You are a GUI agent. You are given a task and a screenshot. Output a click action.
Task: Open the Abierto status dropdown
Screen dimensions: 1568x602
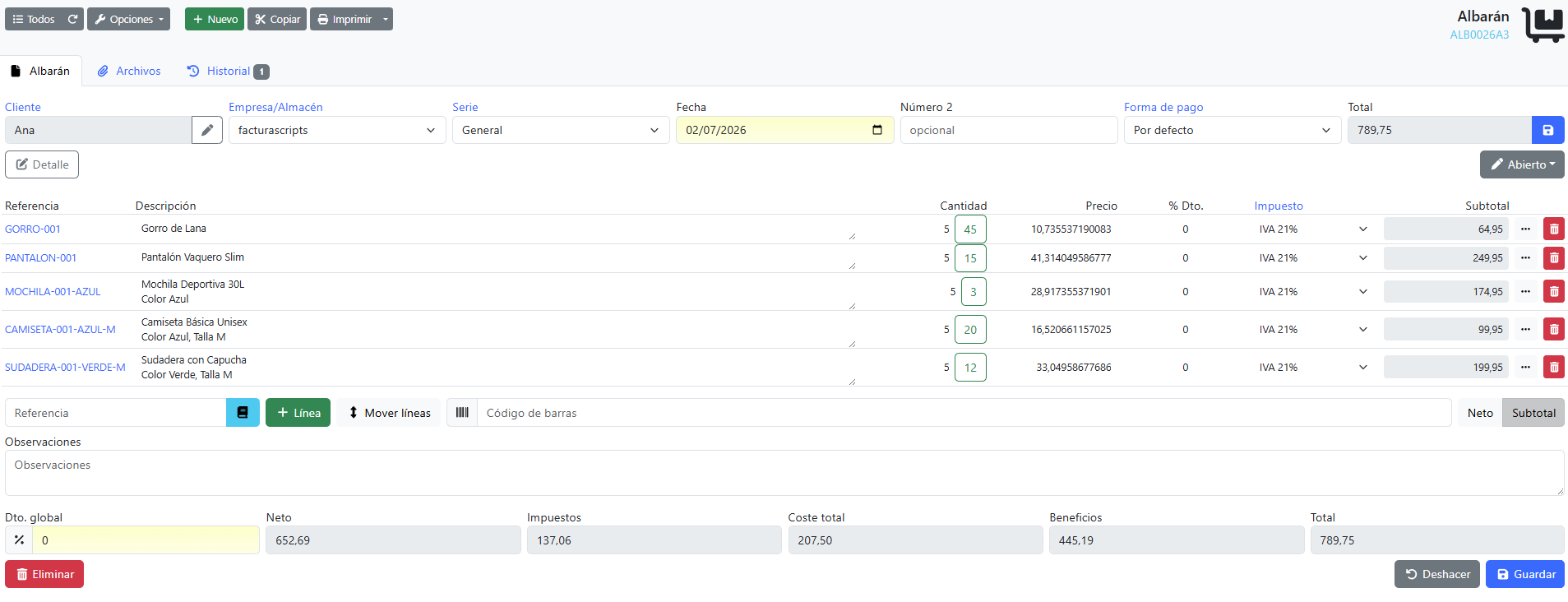click(x=1522, y=164)
